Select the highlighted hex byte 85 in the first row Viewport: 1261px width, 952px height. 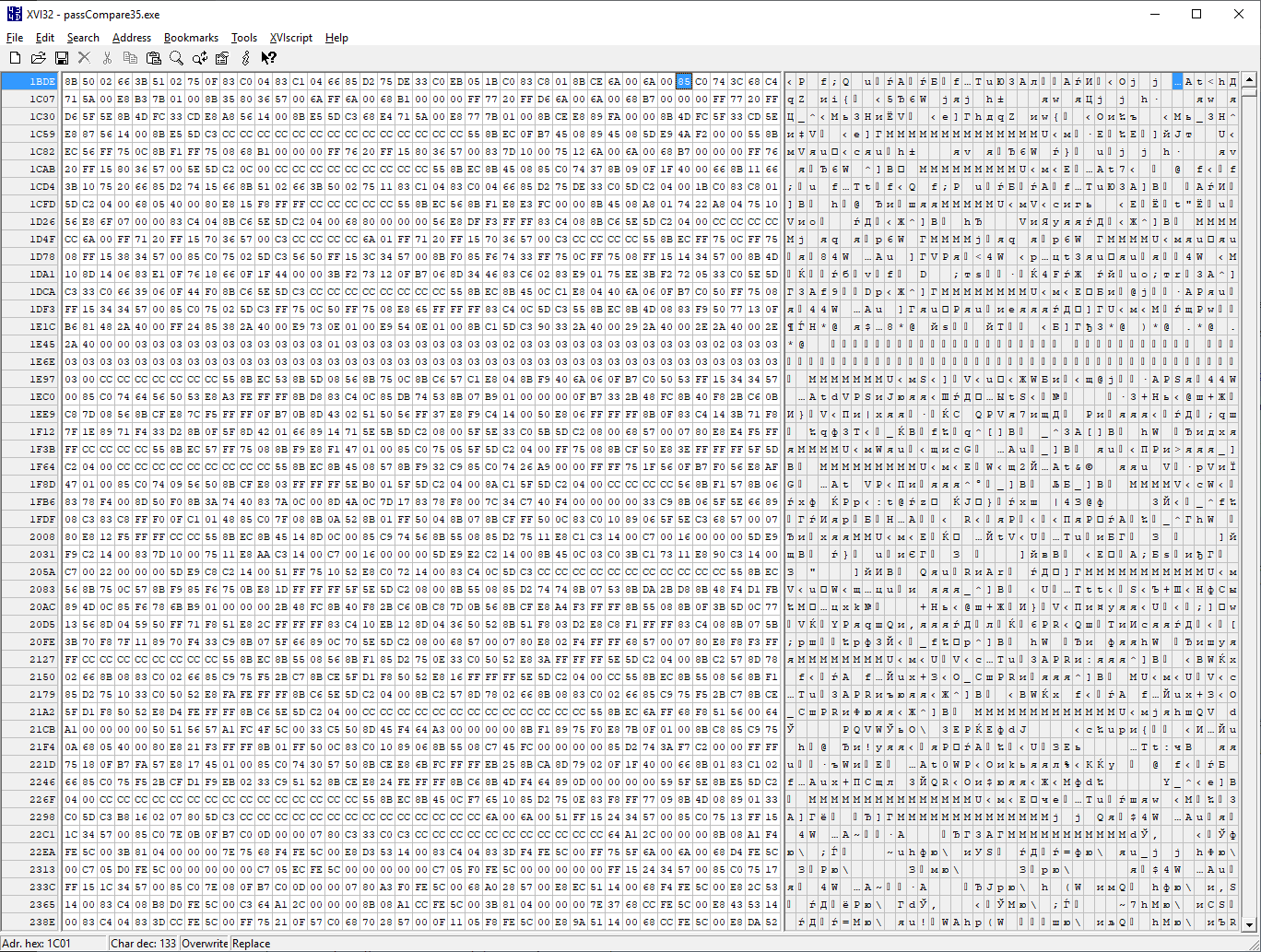click(x=684, y=81)
